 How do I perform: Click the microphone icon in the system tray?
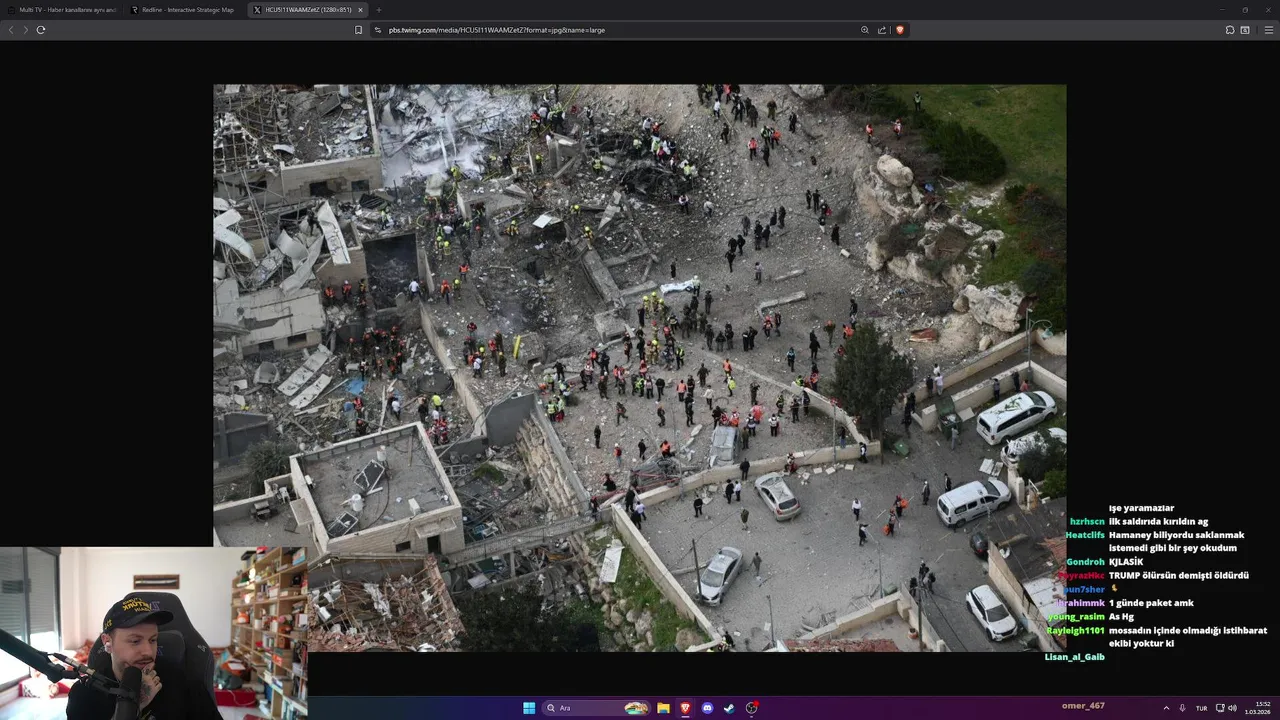[1182, 708]
